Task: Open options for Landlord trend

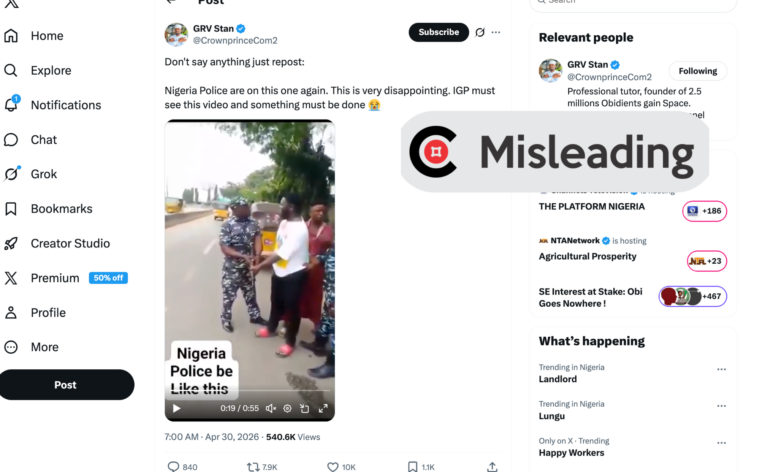Action: click(721, 369)
